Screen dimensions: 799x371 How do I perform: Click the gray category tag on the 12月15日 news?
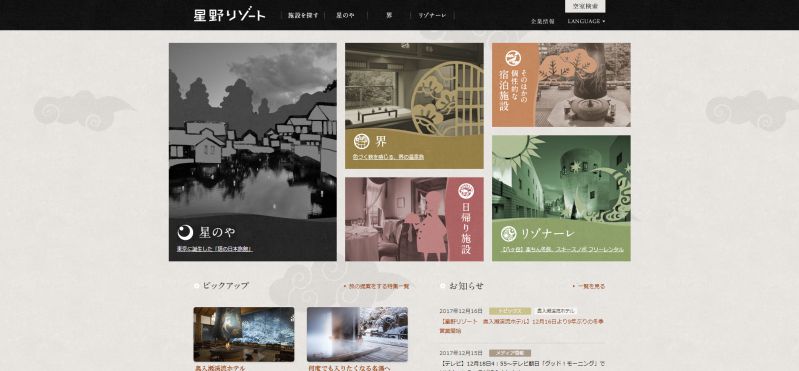pyautogui.click(x=510, y=353)
